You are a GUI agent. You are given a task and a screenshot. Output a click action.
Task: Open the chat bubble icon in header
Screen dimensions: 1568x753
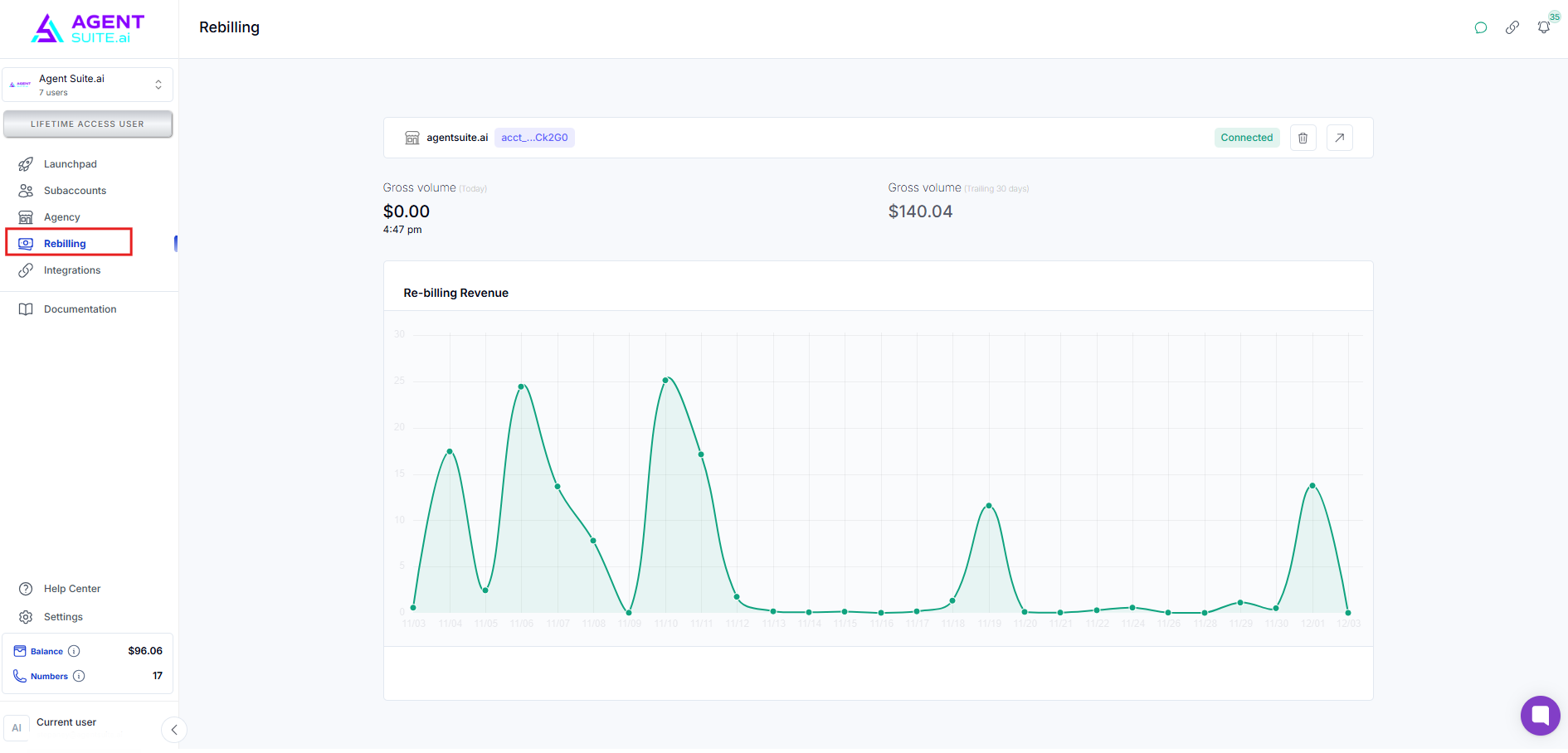(1481, 27)
